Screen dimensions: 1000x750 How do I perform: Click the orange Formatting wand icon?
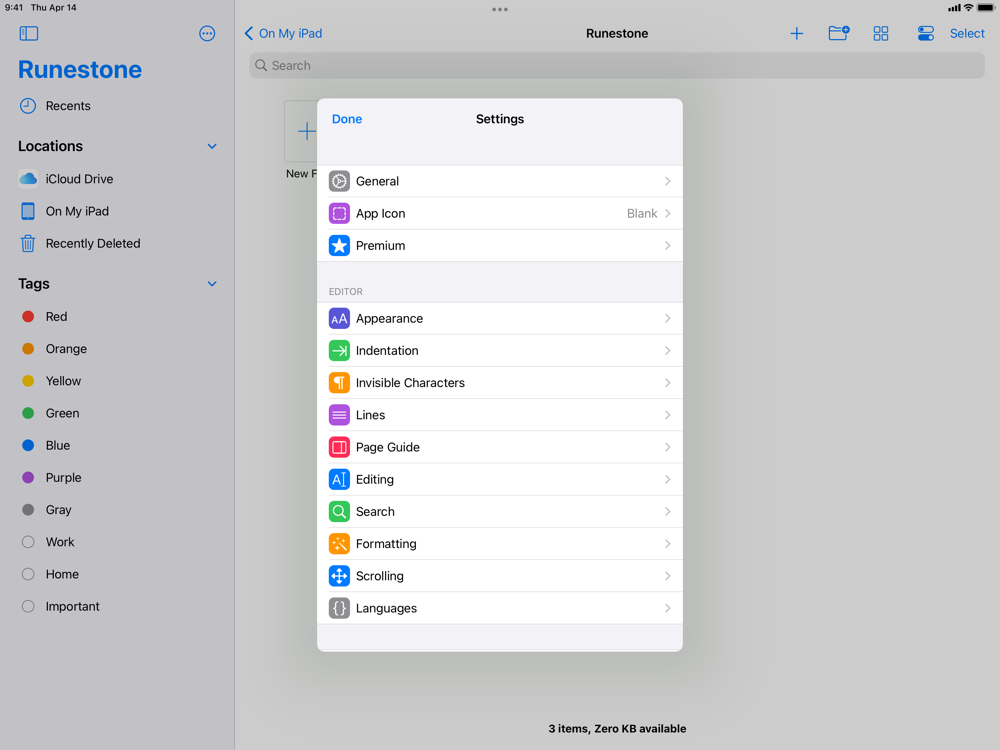pyautogui.click(x=339, y=544)
